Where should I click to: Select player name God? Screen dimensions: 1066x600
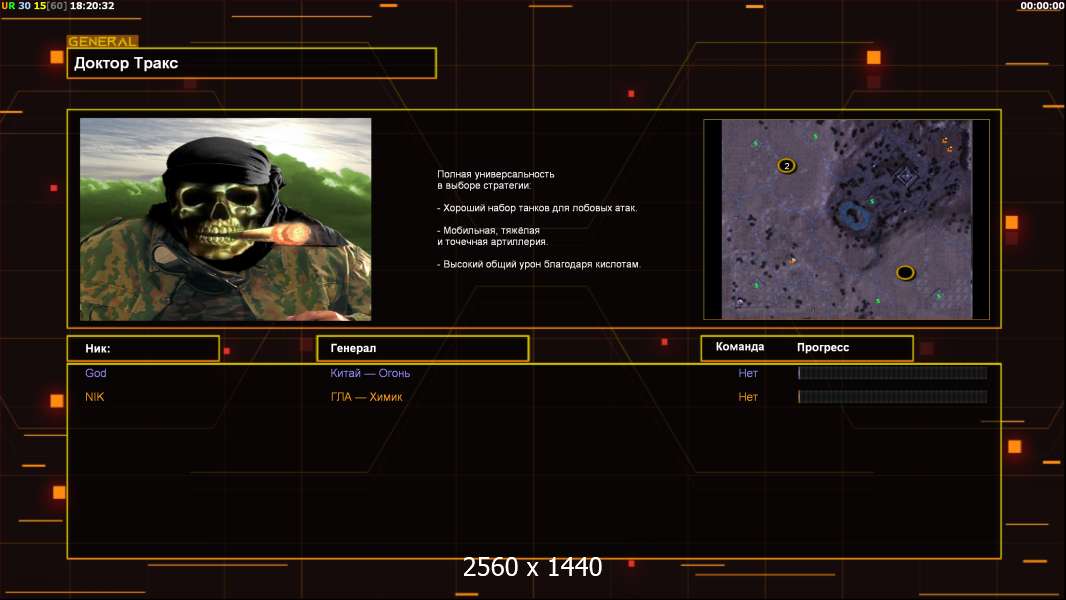96,373
